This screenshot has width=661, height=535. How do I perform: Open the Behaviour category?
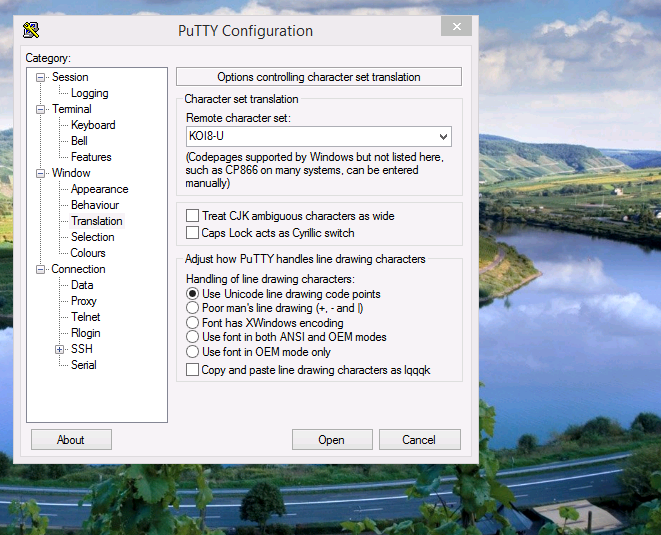[95, 205]
